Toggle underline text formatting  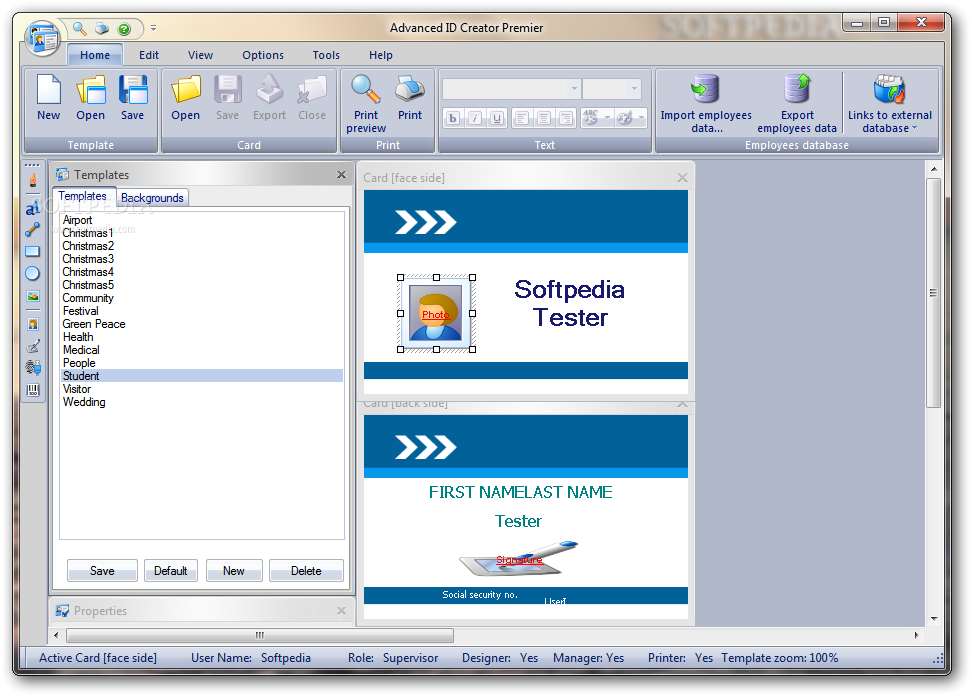tap(497, 118)
